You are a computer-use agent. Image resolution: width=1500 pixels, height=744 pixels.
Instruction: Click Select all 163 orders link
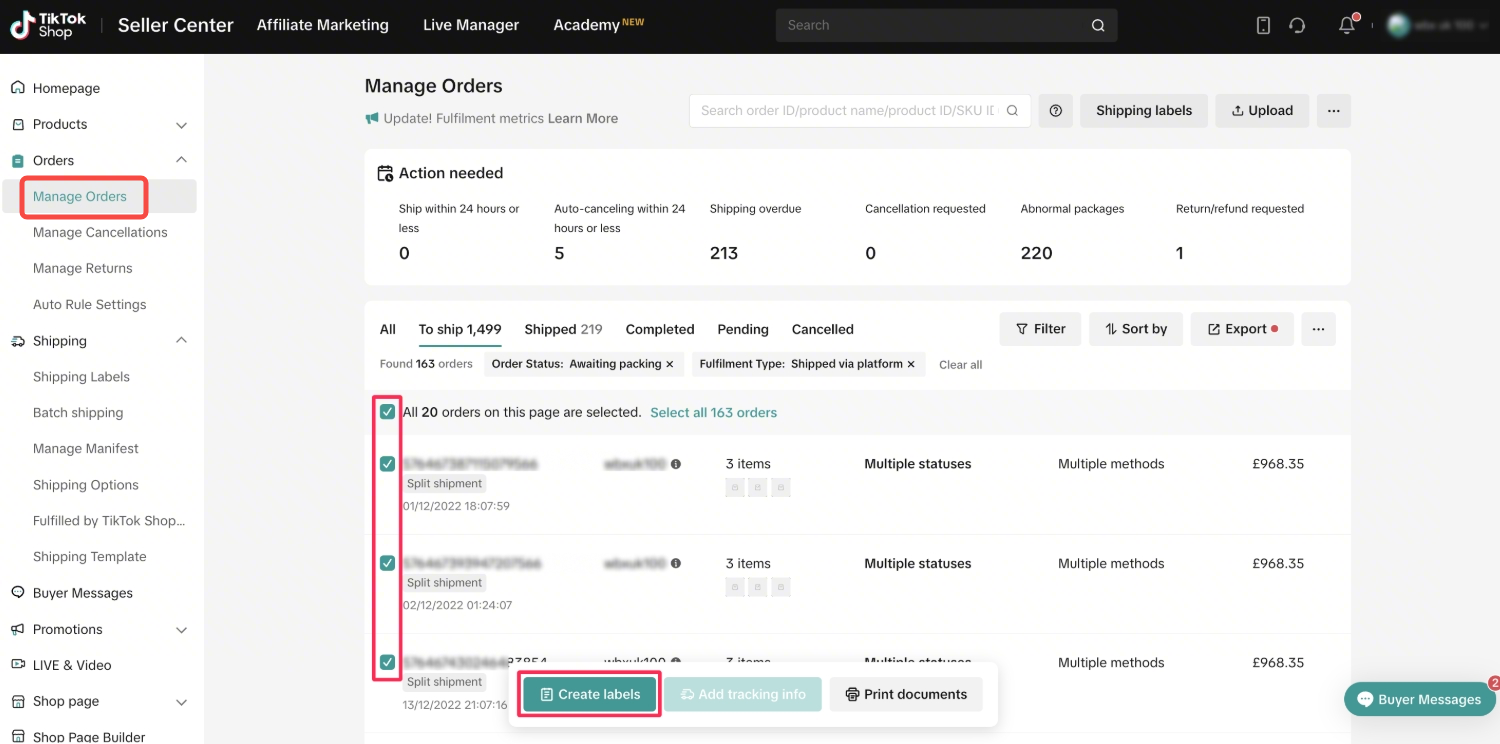click(714, 412)
